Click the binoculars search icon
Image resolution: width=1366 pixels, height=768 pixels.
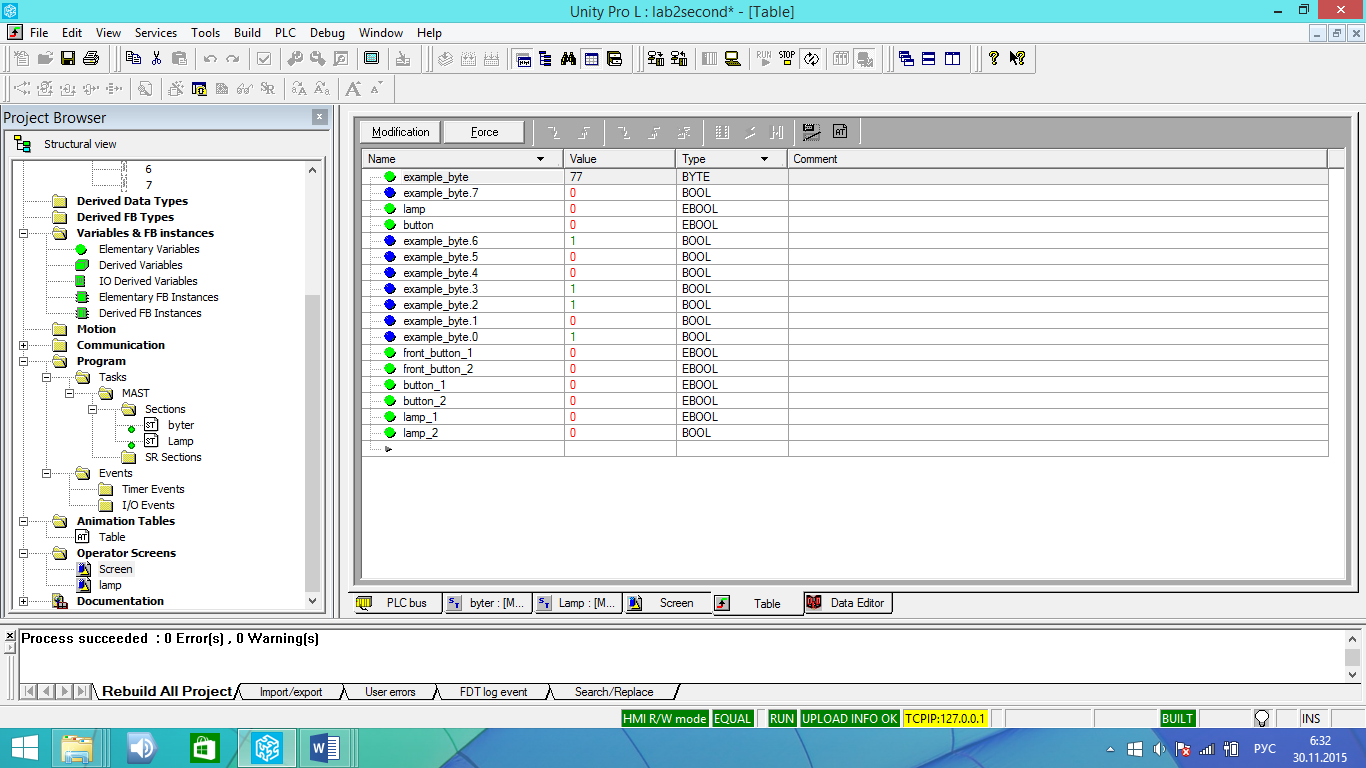[x=568, y=59]
